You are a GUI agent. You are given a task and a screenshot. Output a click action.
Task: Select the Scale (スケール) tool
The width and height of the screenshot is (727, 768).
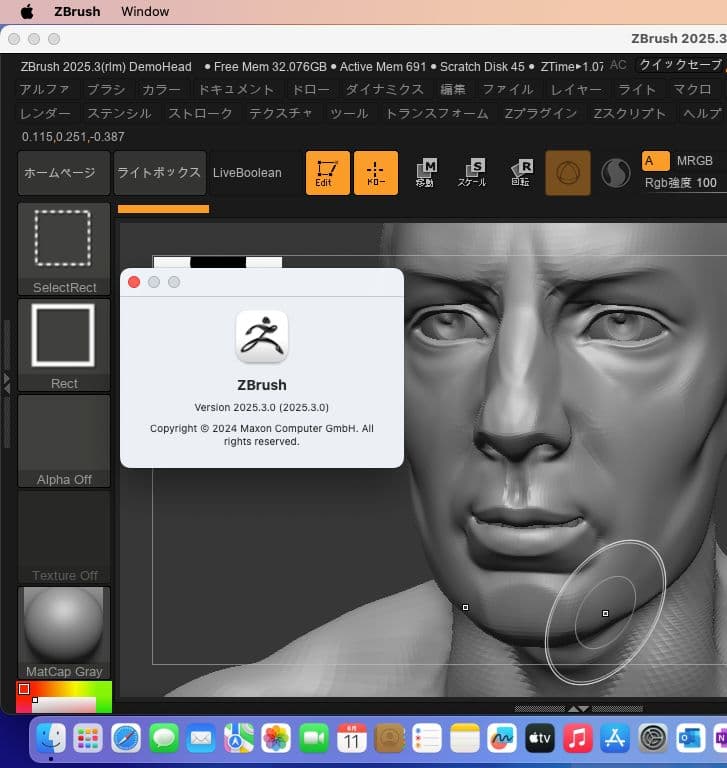point(472,173)
